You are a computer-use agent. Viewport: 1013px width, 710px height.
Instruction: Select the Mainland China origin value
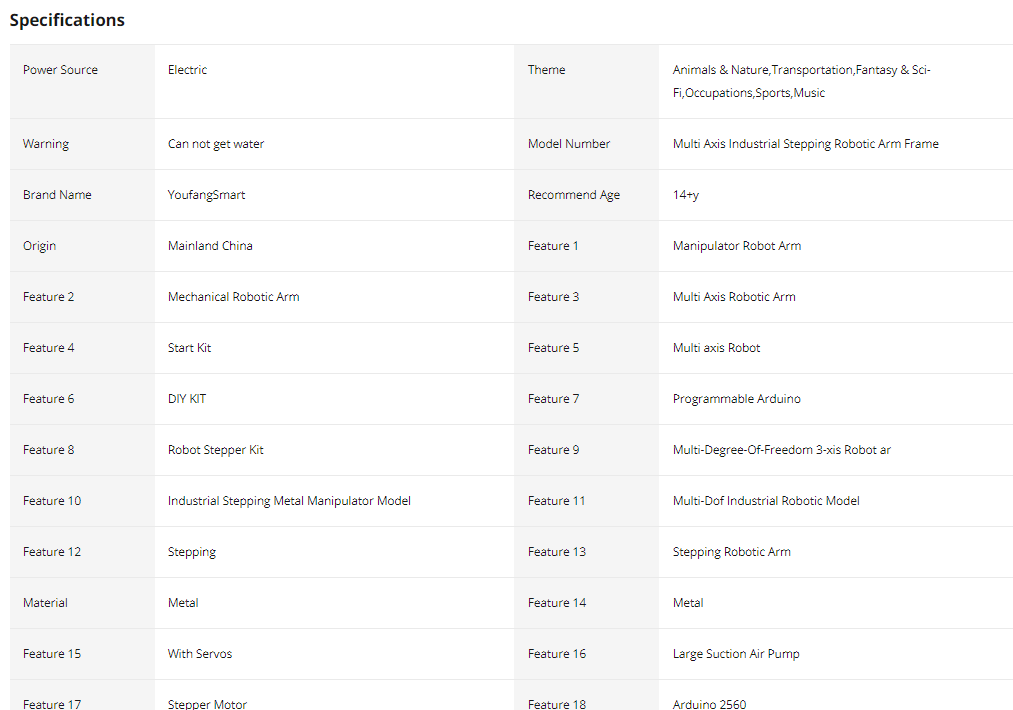(x=210, y=246)
